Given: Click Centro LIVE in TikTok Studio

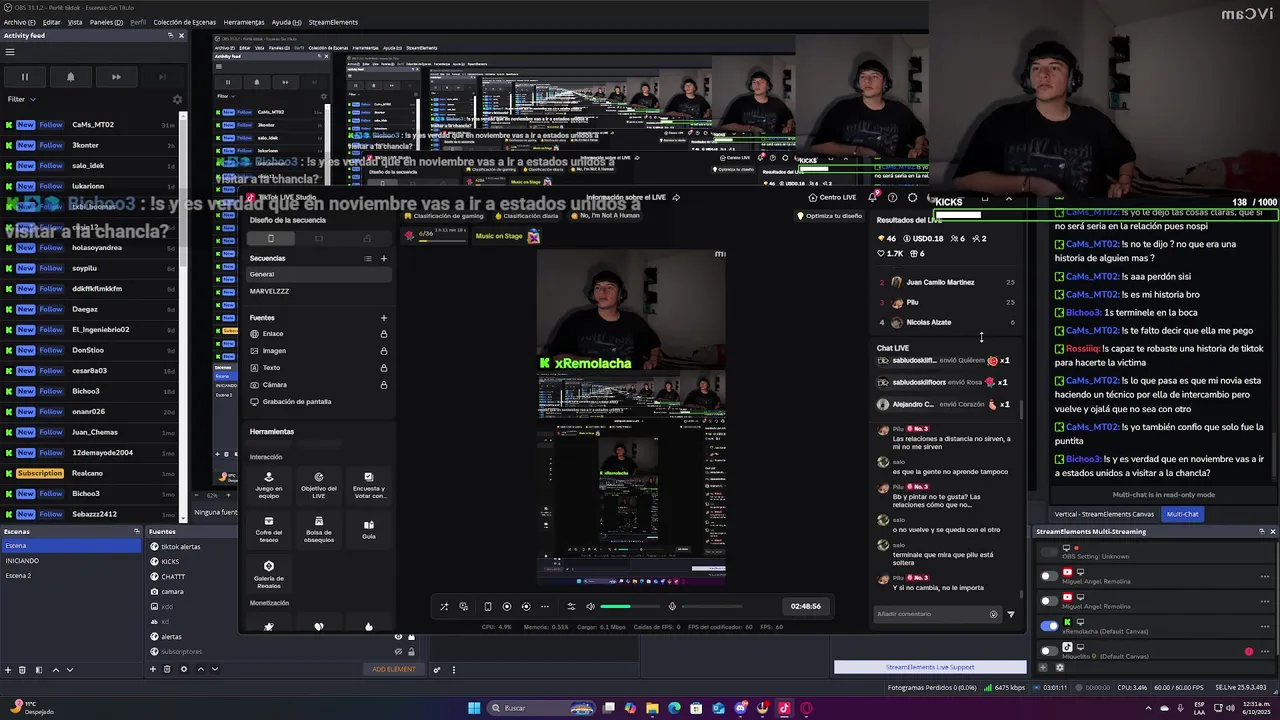Looking at the screenshot, I should (x=832, y=197).
